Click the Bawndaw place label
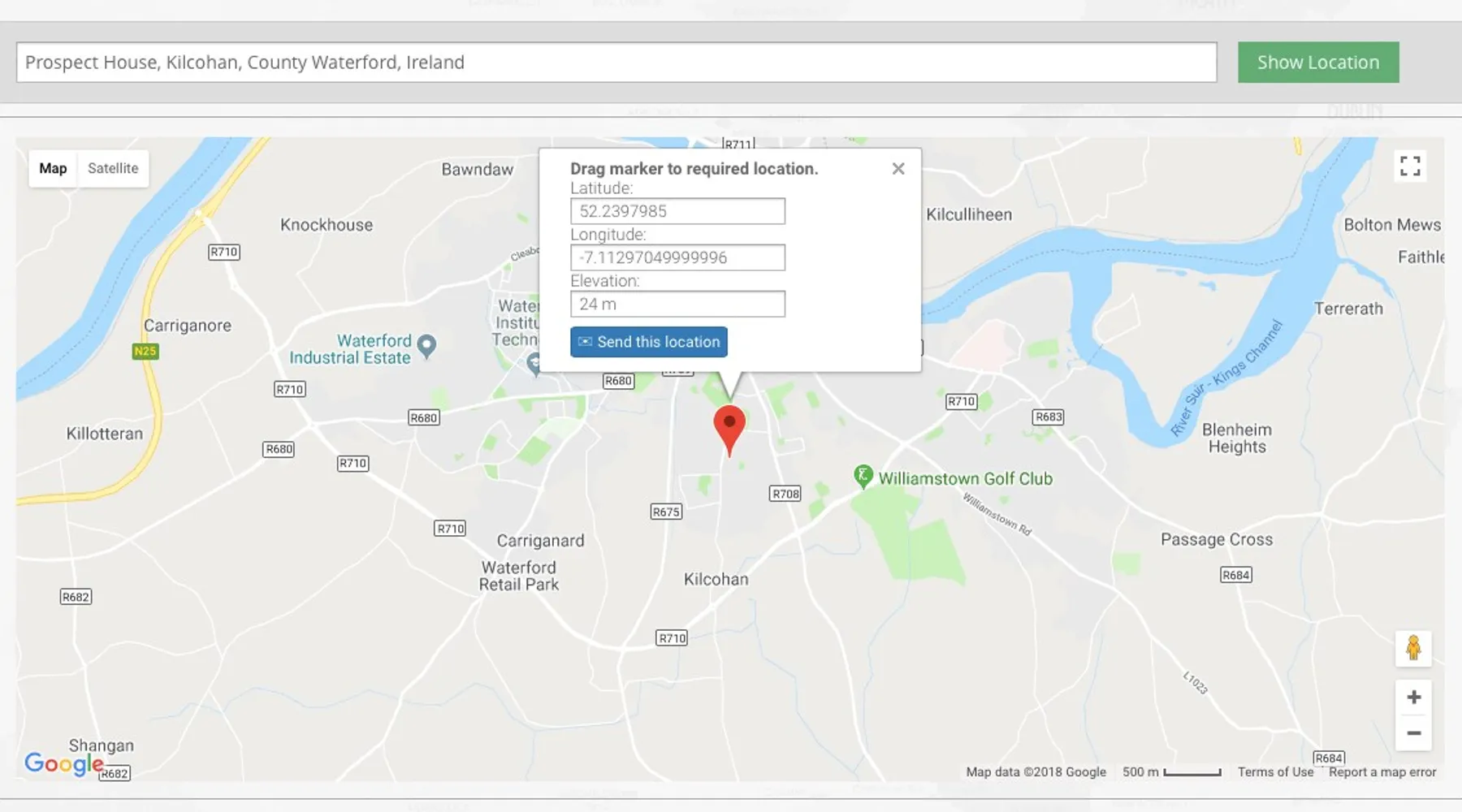Viewport: 1462px width, 812px height. coord(478,169)
